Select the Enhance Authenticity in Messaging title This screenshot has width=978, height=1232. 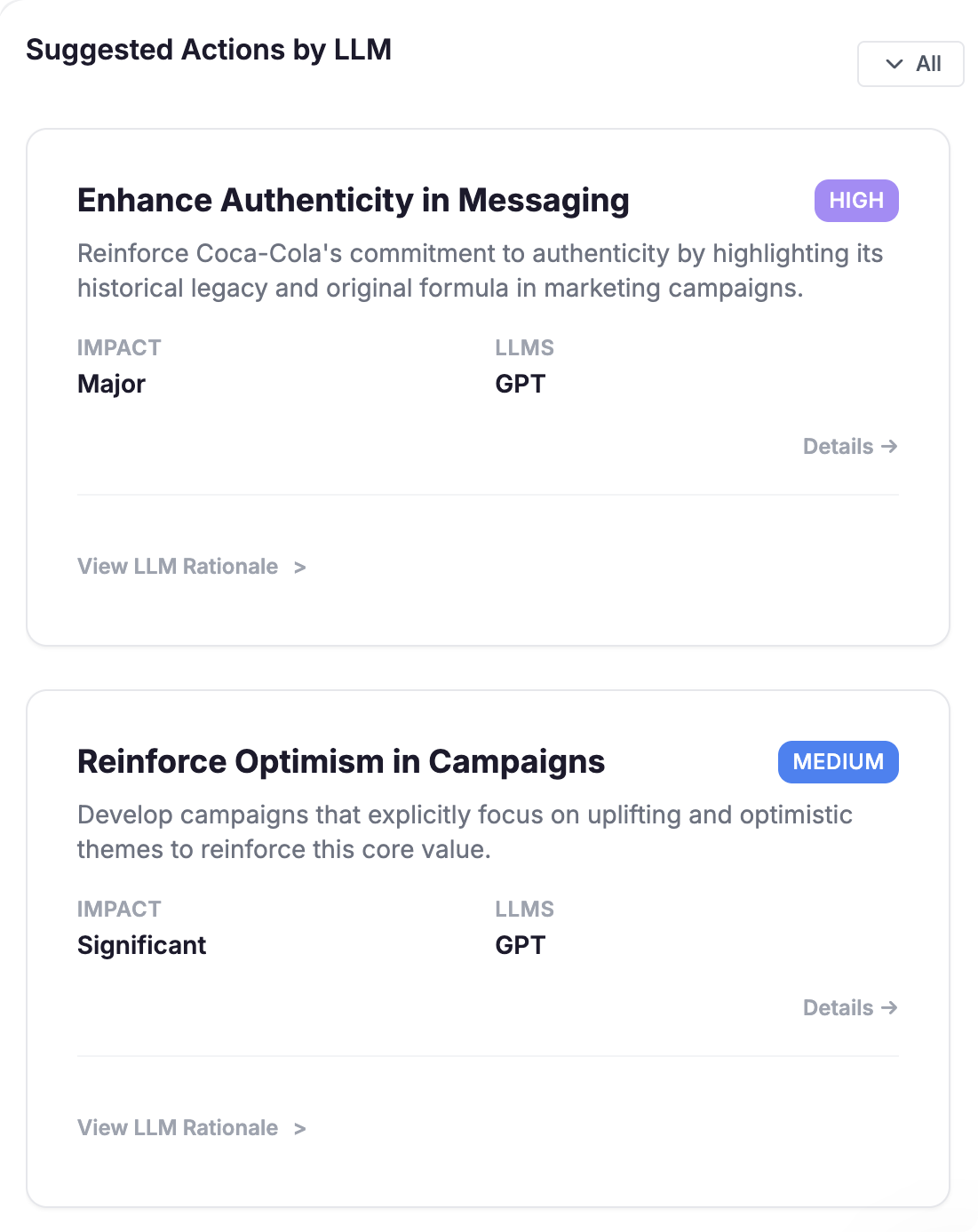click(x=354, y=201)
